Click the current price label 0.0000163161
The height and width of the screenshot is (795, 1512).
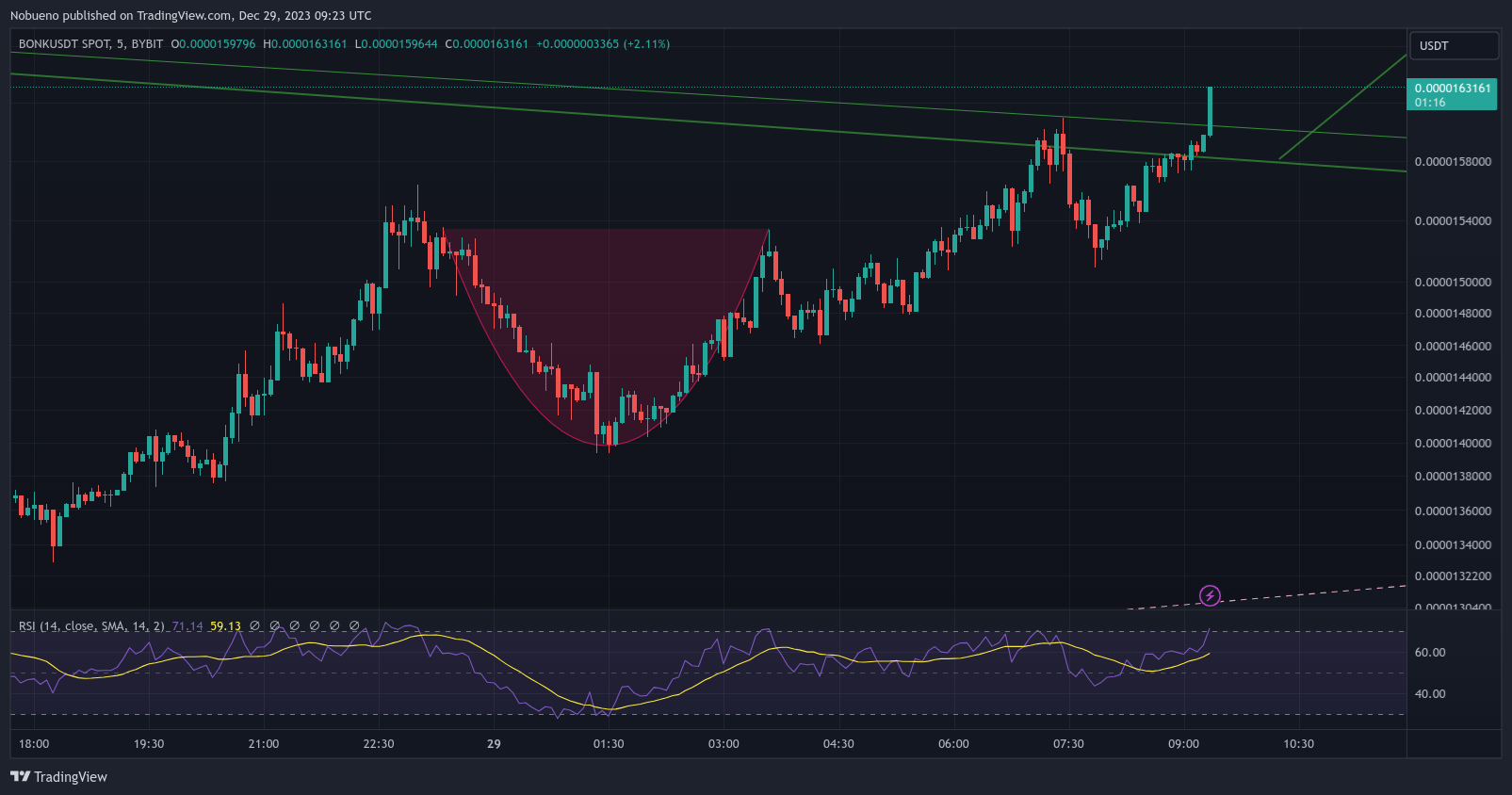coord(1452,95)
